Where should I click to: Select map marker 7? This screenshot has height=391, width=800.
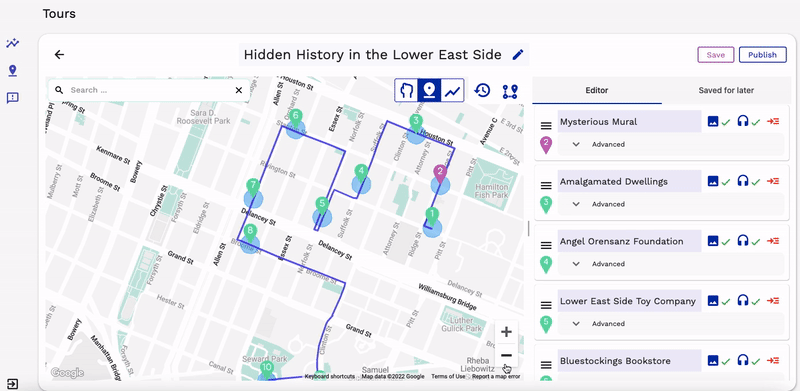253,188
